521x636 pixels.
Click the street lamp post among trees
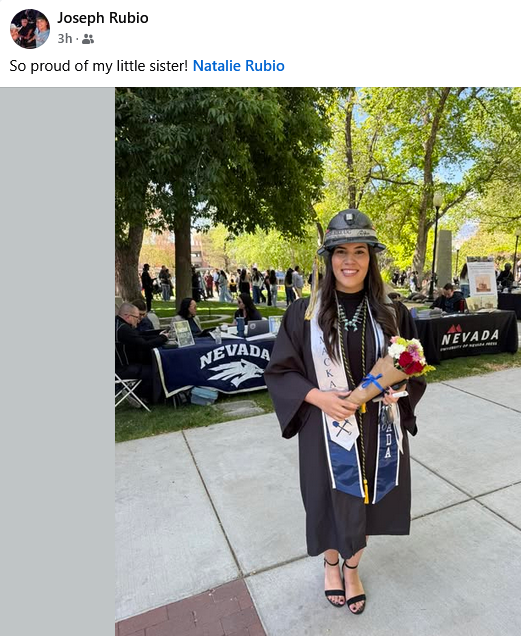click(435, 245)
